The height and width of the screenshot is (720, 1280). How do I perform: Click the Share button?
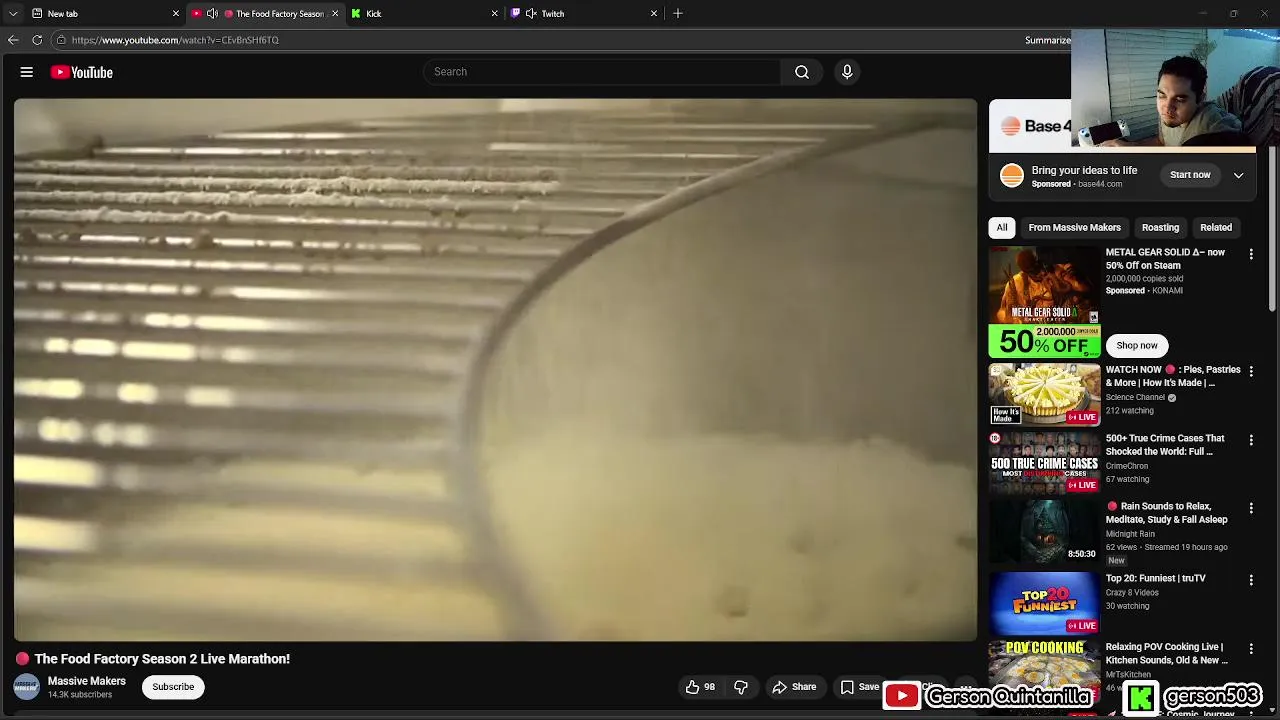coord(794,687)
